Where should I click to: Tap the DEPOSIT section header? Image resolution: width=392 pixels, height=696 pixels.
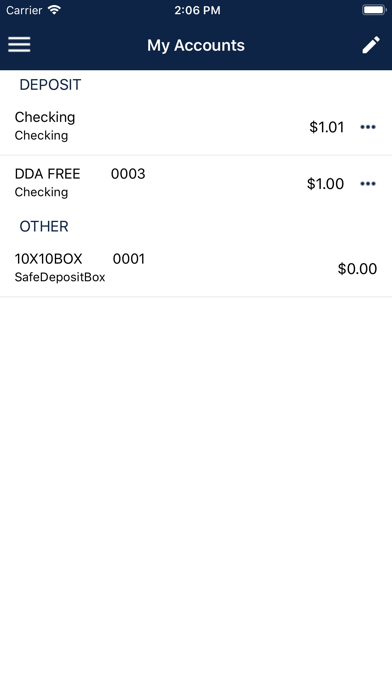tap(50, 84)
